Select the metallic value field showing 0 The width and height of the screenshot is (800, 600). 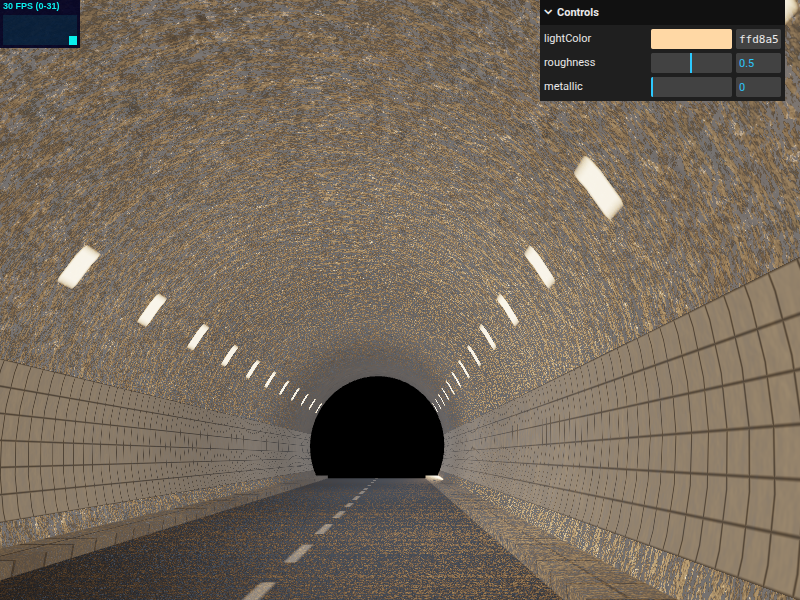pos(758,86)
